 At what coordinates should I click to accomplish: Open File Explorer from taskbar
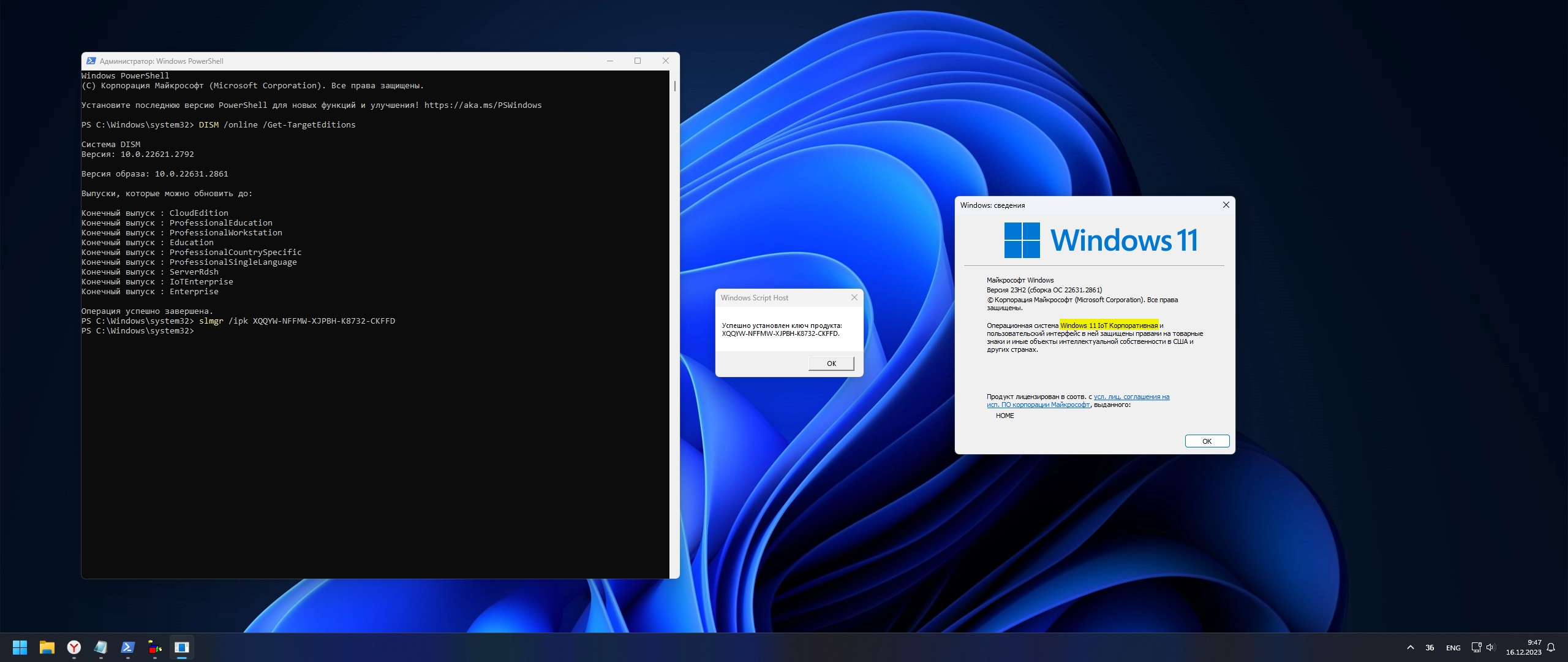click(47, 647)
